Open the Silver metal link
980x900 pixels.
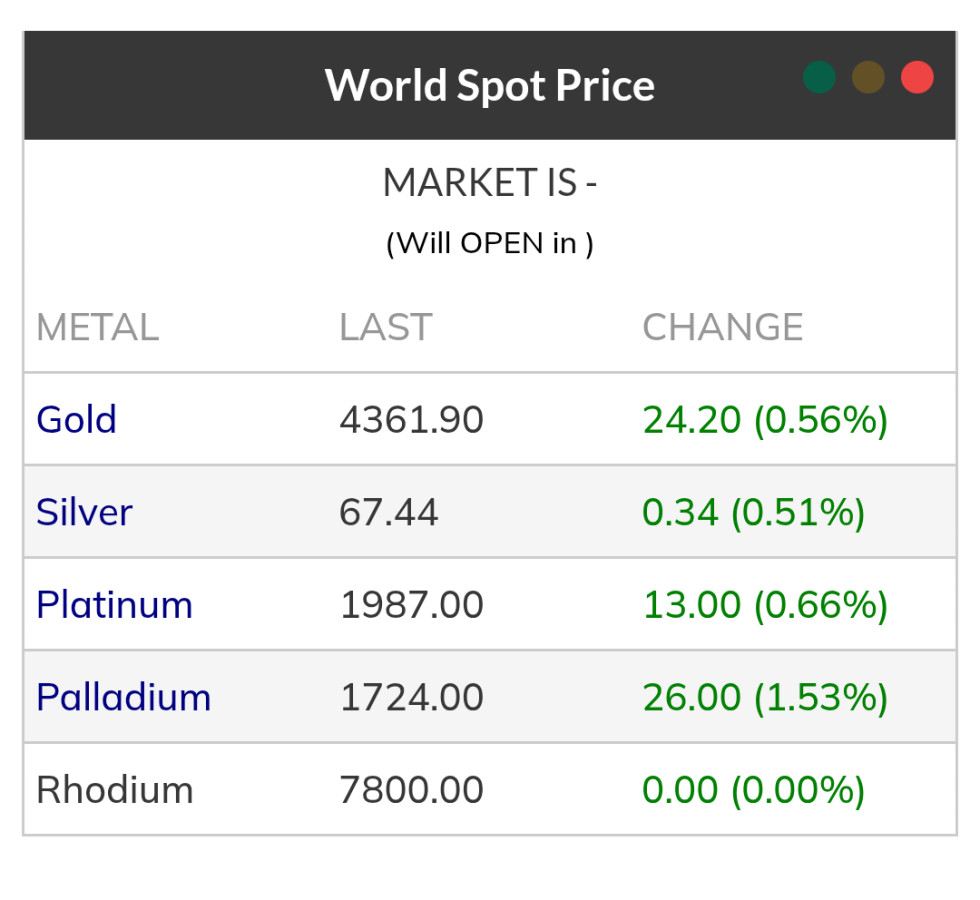84,513
